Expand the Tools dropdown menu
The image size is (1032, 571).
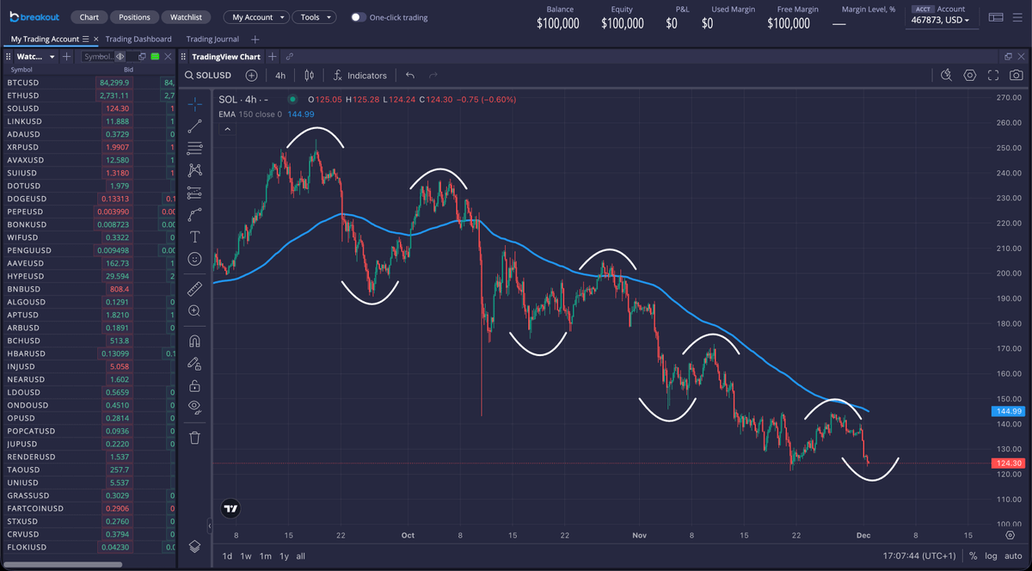(x=314, y=17)
